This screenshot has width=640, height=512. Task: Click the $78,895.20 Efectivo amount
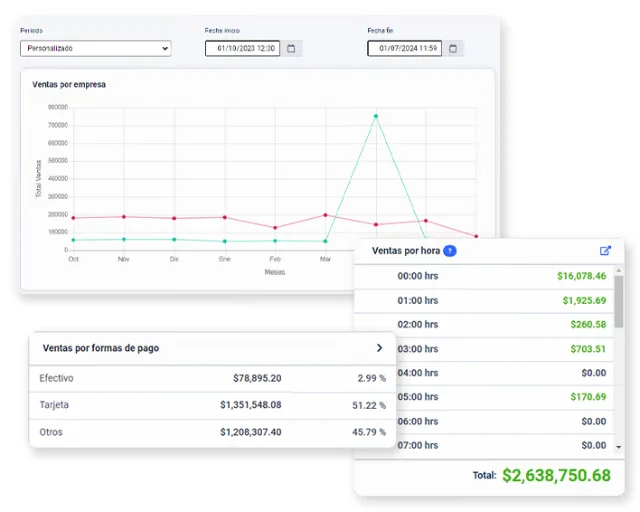[x=257, y=378]
